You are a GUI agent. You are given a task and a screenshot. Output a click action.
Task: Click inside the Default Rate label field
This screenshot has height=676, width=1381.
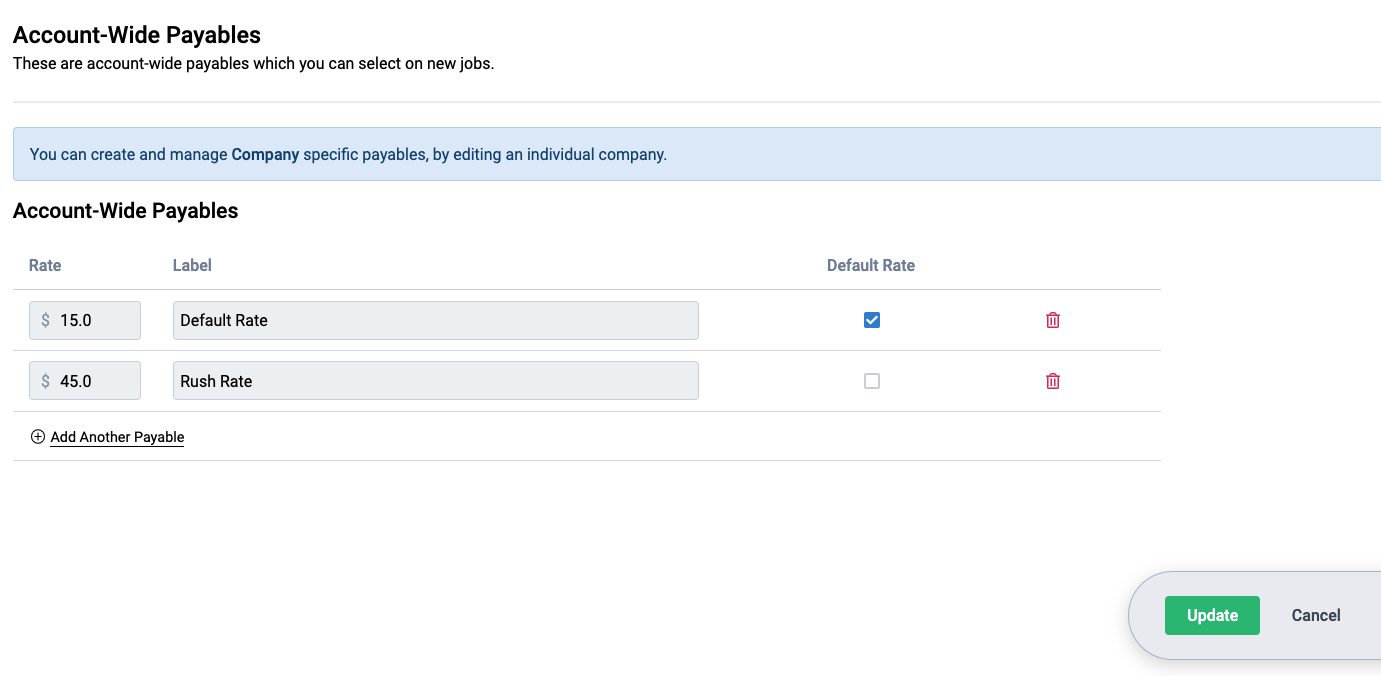pyautogui.click(x=435, y=319)
